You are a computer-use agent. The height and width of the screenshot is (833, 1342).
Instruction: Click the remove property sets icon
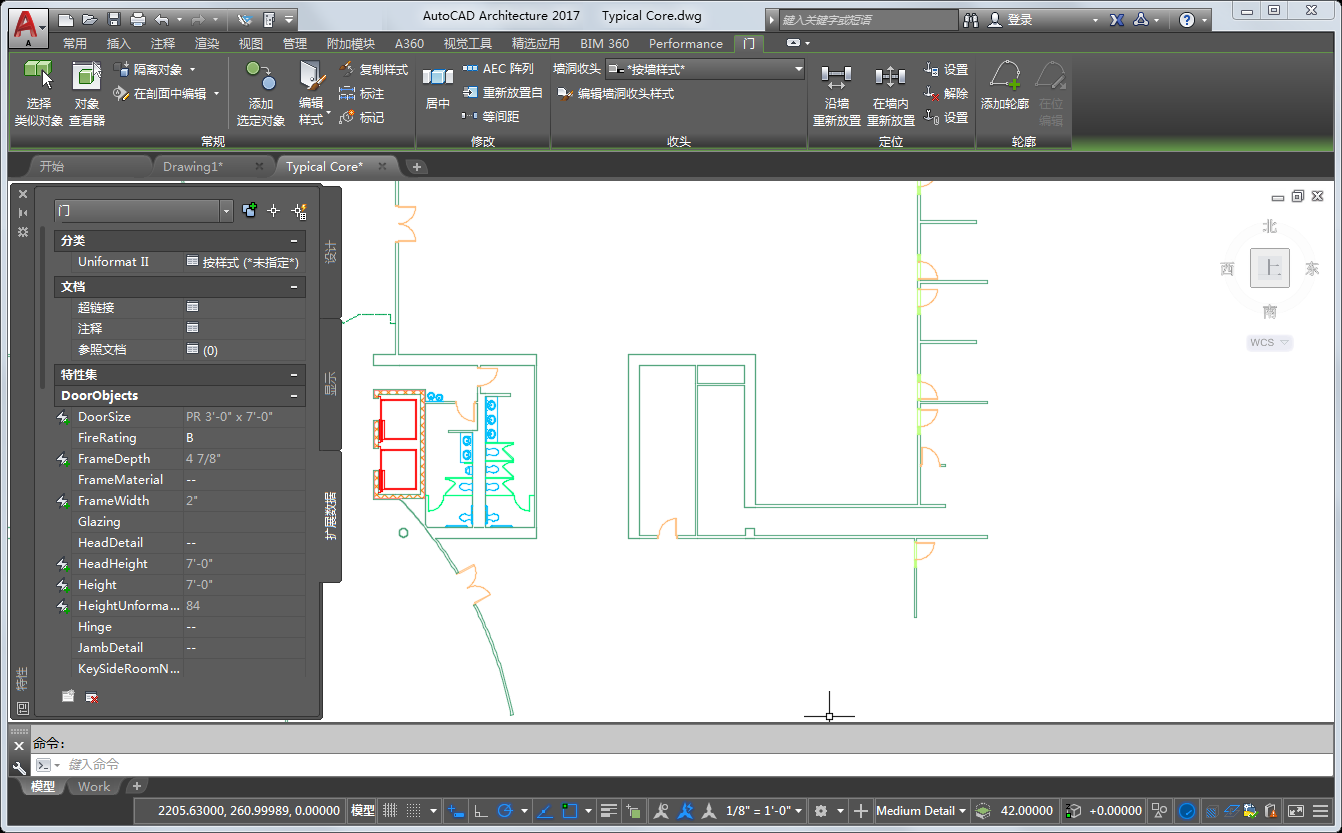coord(91,697)
